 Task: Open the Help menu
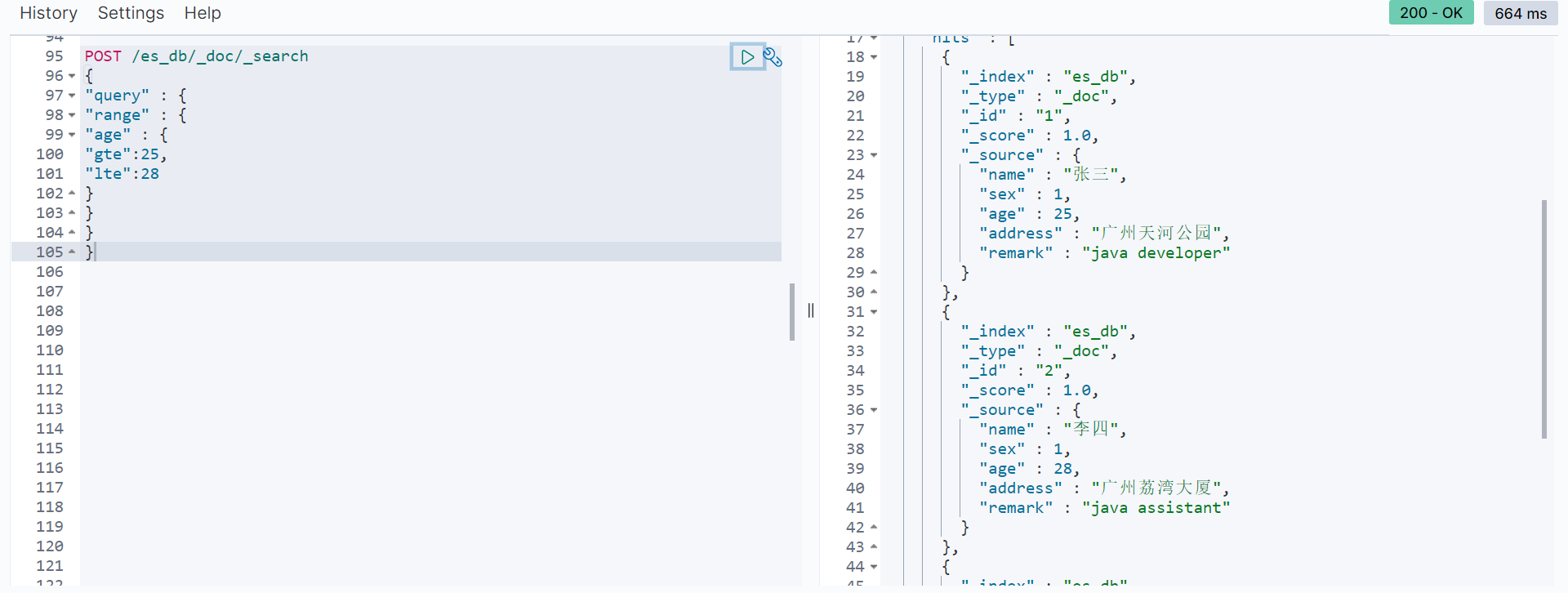click(x=203, y=13)
